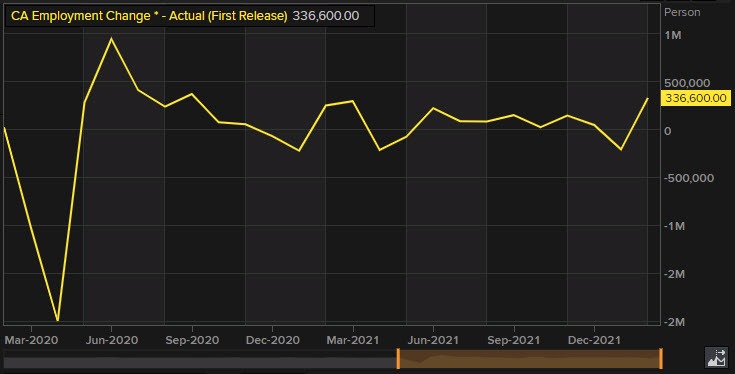Click the Jun-2020 date axis label
The image size is (735, 374).
[x=112, y=340]
